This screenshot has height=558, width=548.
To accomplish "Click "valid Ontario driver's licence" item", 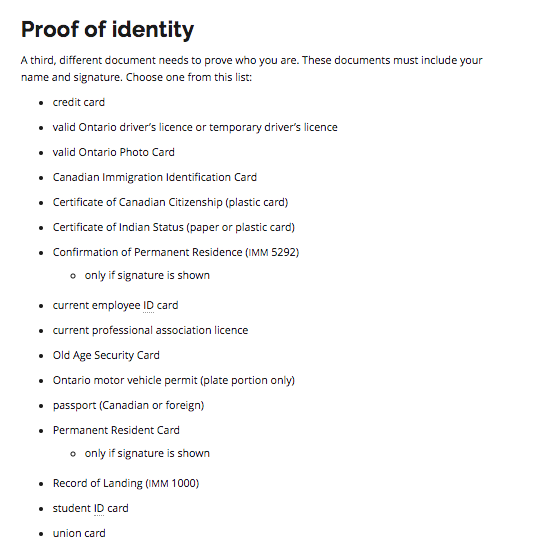I will coord(195,127).
